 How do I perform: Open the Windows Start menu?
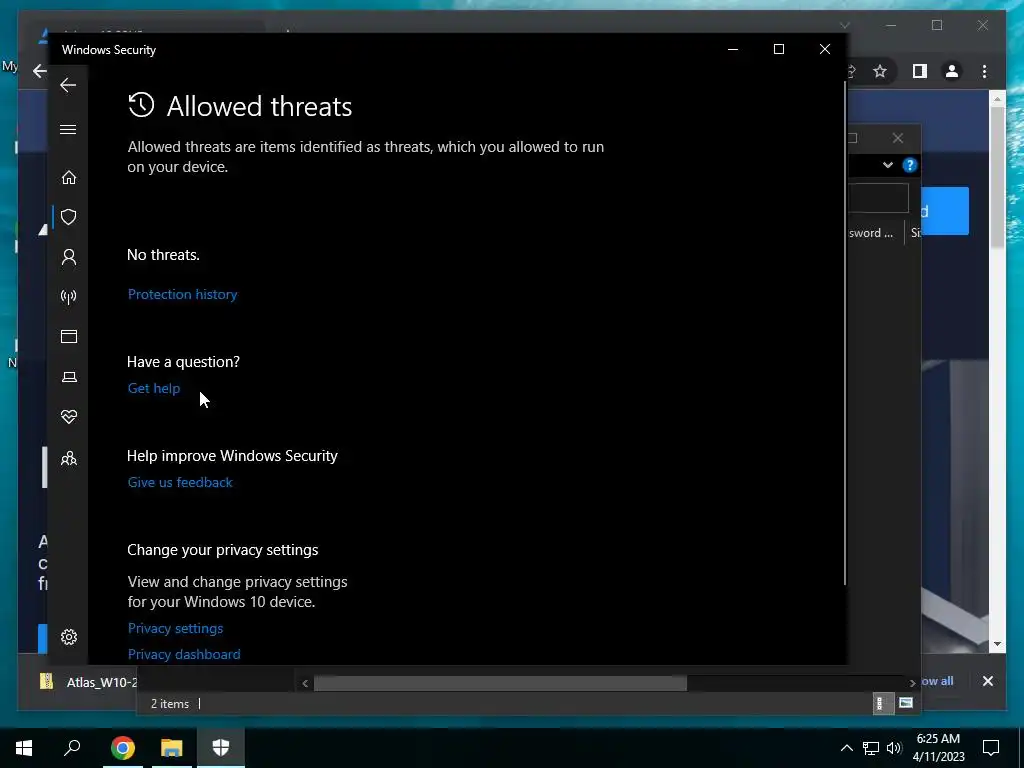[24, 748]
